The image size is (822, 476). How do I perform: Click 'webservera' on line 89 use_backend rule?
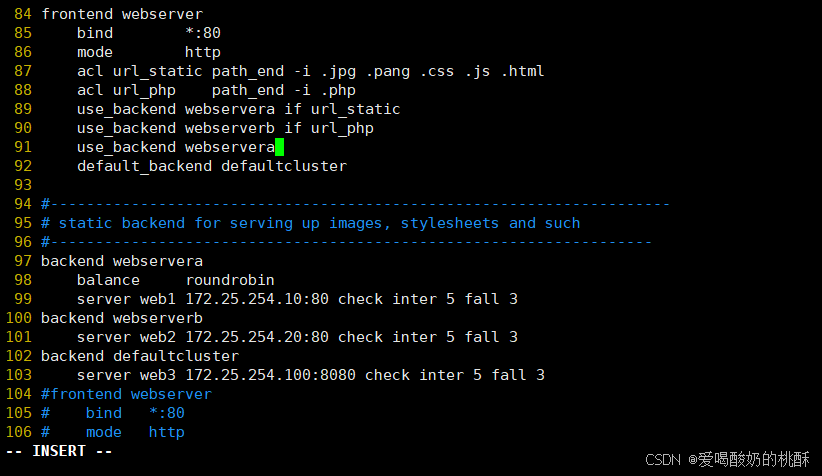click(x=230, y=109)
